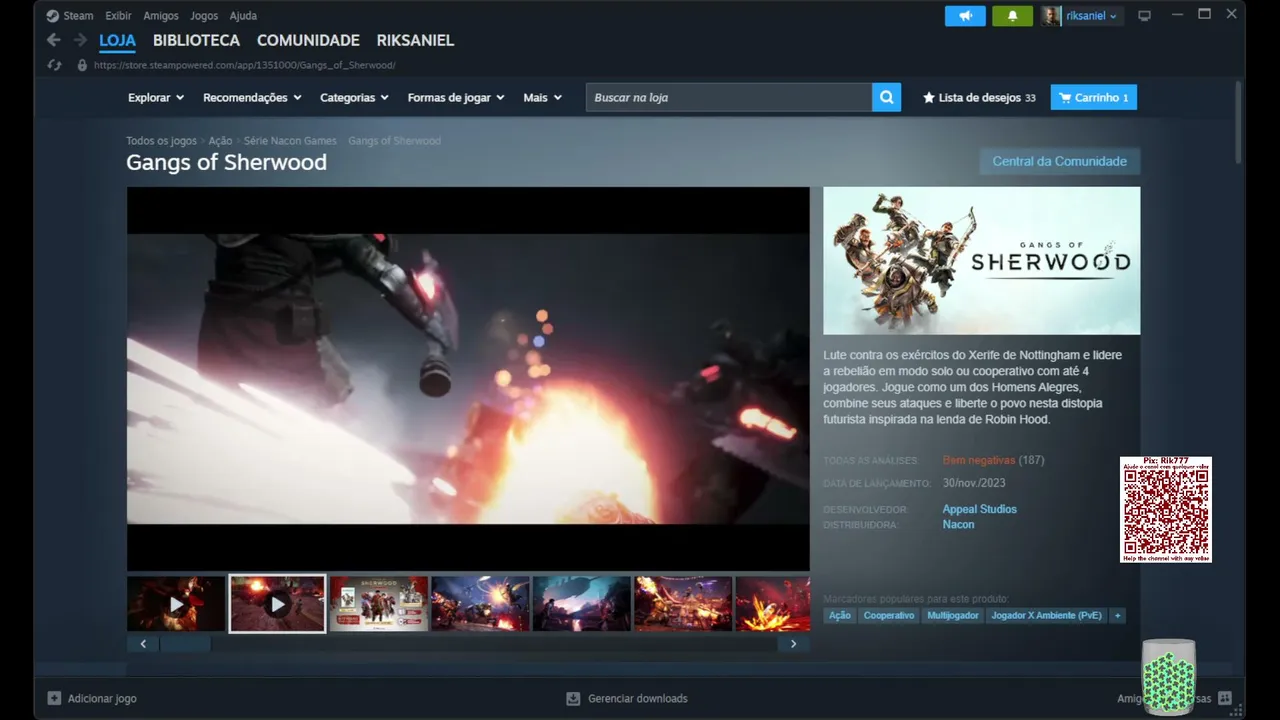
Task: Open Central da Comunidade
Action: pos(1059,161)
